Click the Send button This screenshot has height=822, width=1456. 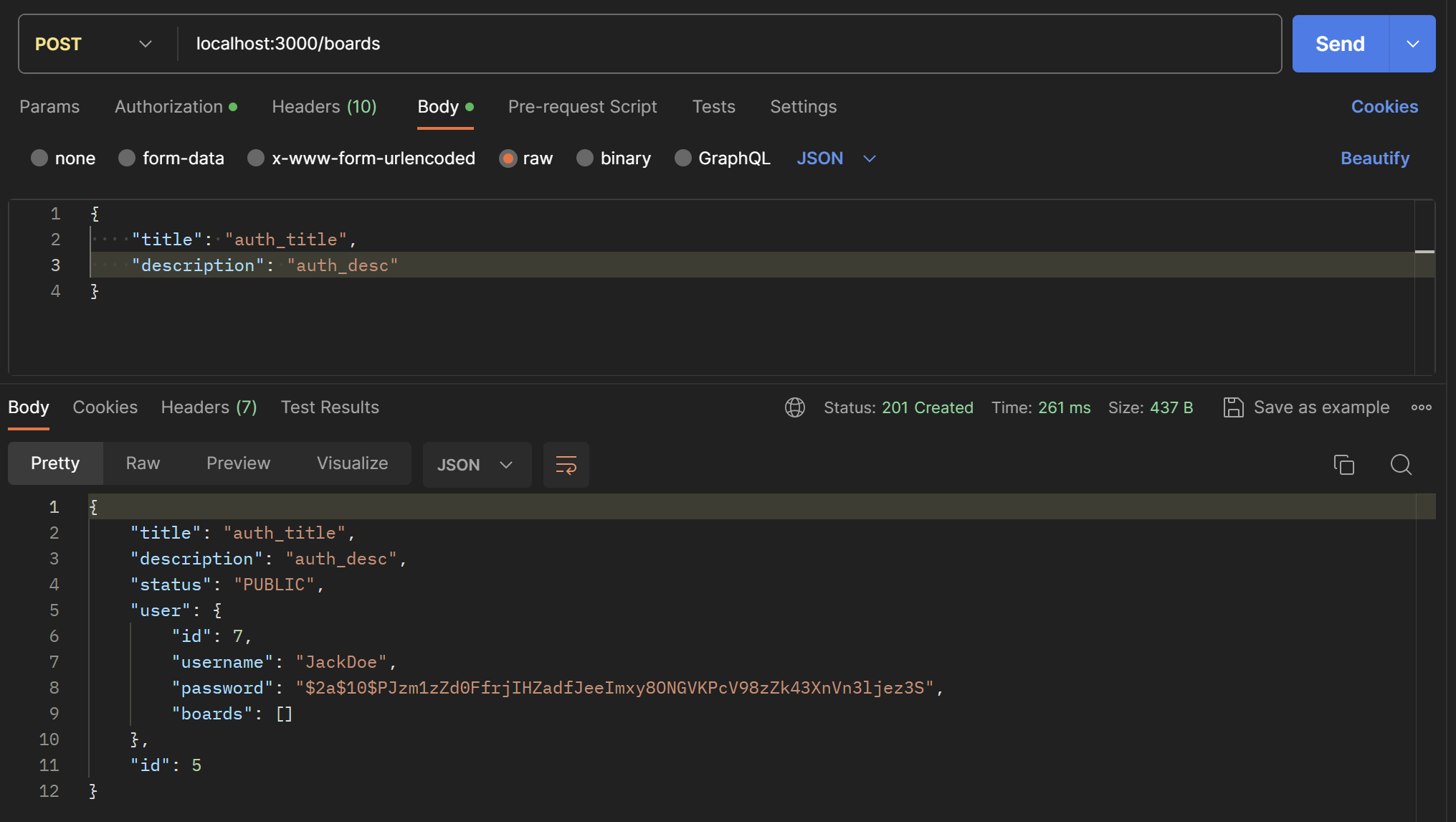pos(1339,44)
